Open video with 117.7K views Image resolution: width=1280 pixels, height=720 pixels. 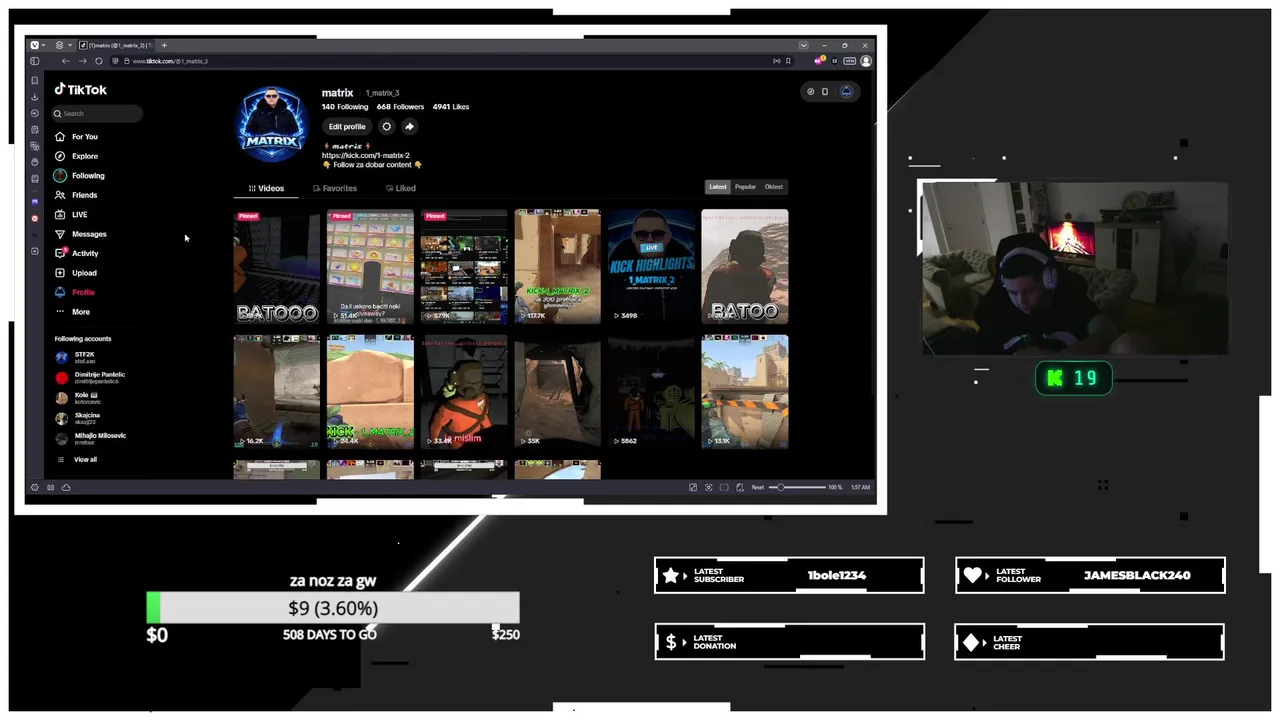(557, 267)
